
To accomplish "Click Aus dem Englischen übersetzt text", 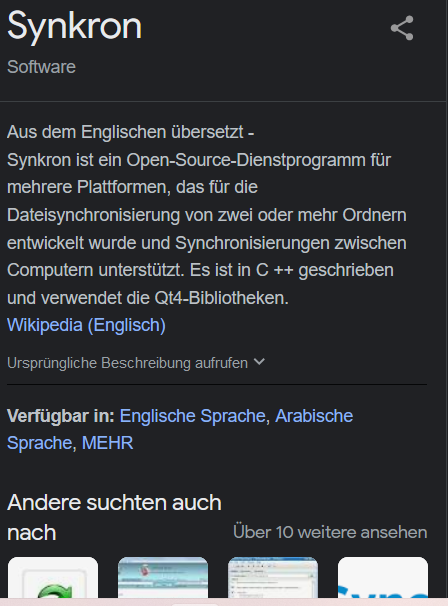I will tap(130, 132).
